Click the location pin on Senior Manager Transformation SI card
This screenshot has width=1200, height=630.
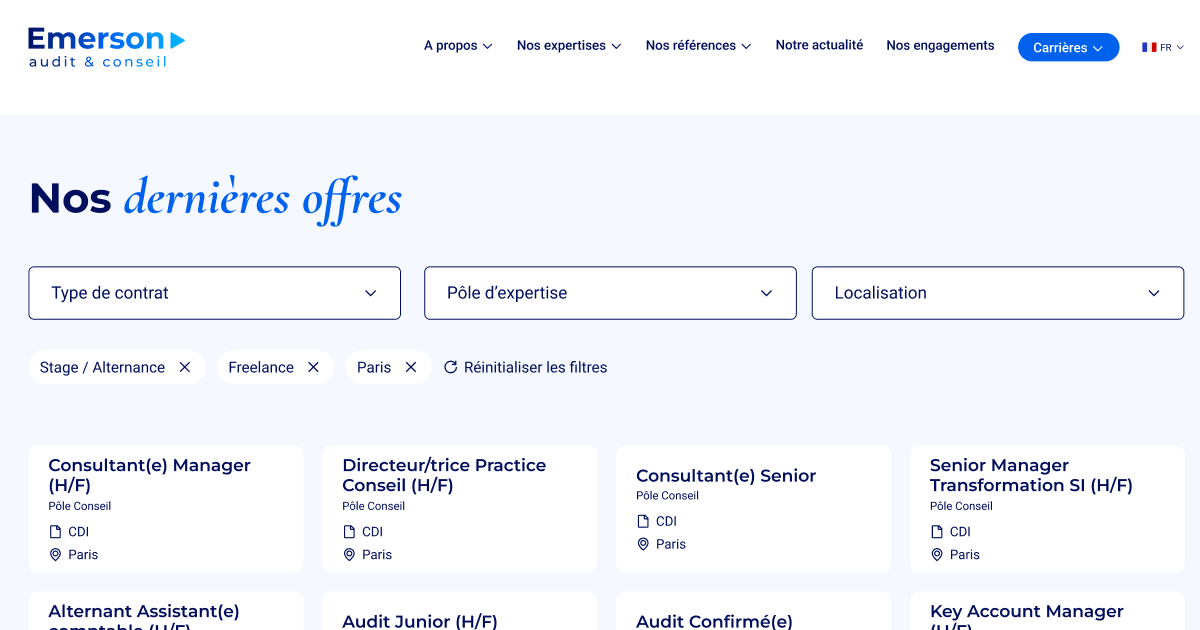click(x=936, y=554)
